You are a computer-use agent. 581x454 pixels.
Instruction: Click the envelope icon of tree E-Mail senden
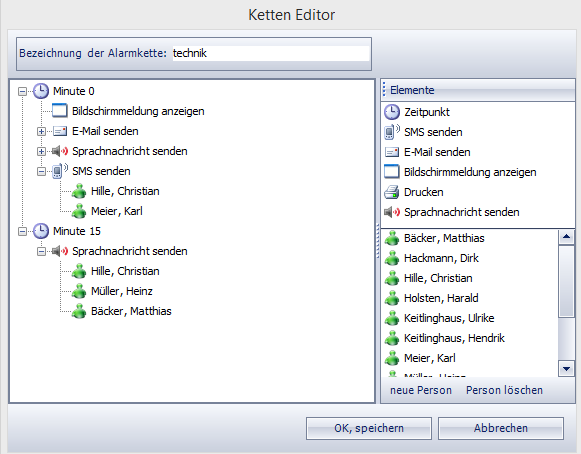click(60, 131)
